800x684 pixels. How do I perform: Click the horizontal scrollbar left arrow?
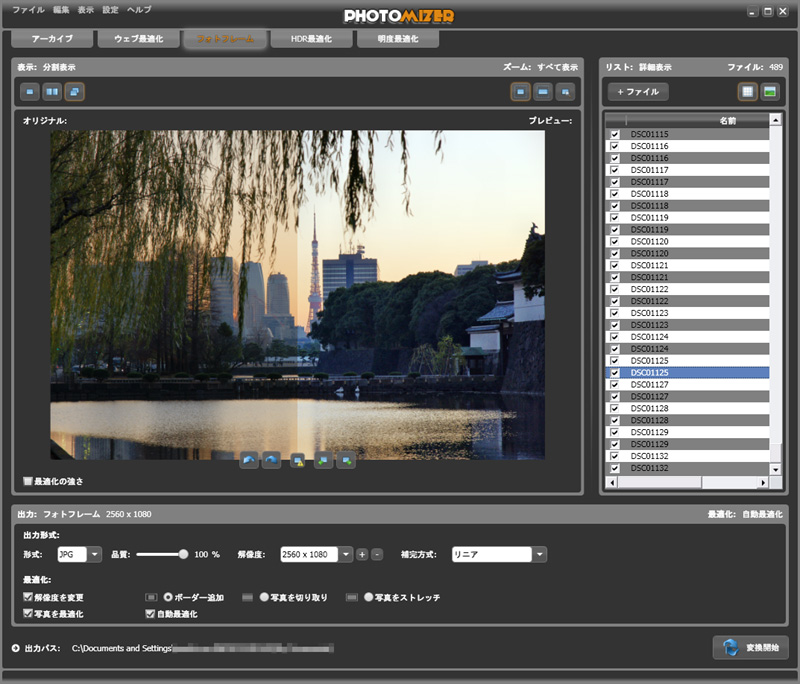[612, 482]
